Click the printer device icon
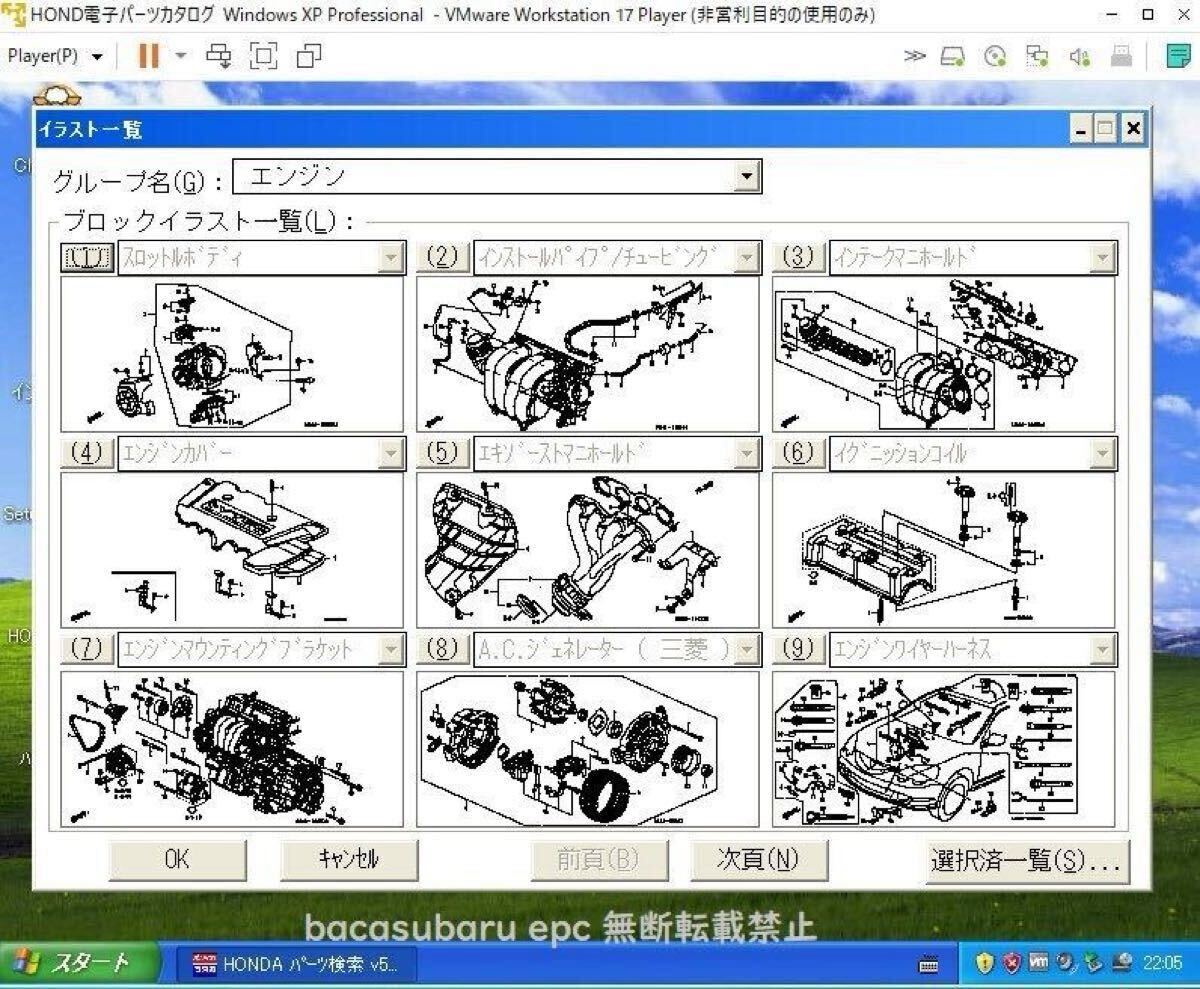Image resolution: width=1200 pixels, height=989 pixels. pyautogui.click(x=1122, y=57)
